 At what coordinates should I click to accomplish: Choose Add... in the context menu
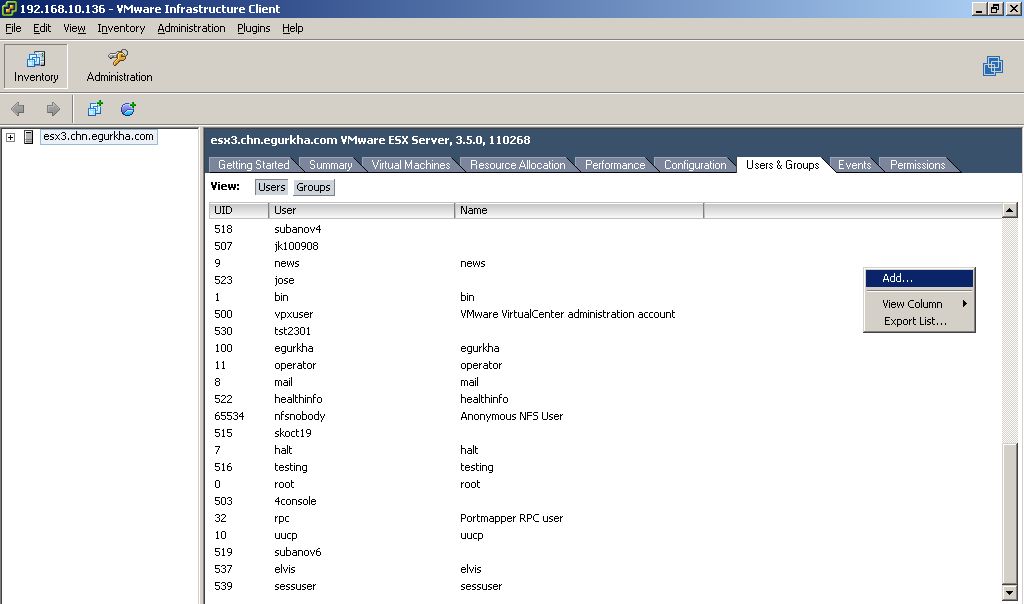(919, 278)
